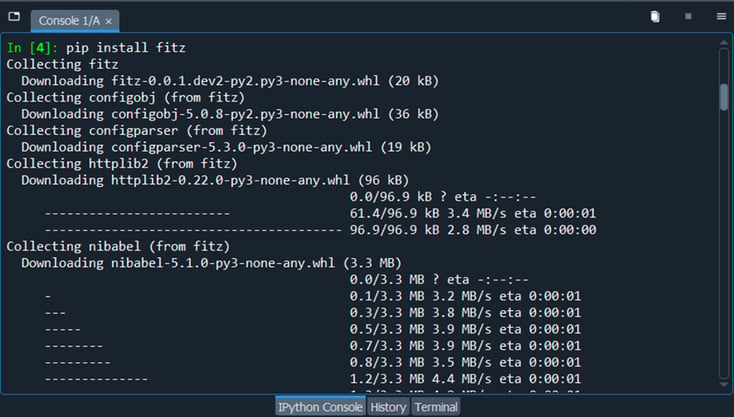Click the browse tabs icon left of Console 1/A
Viewport: 734px width, 417px height.
click(x=14, y=16)
